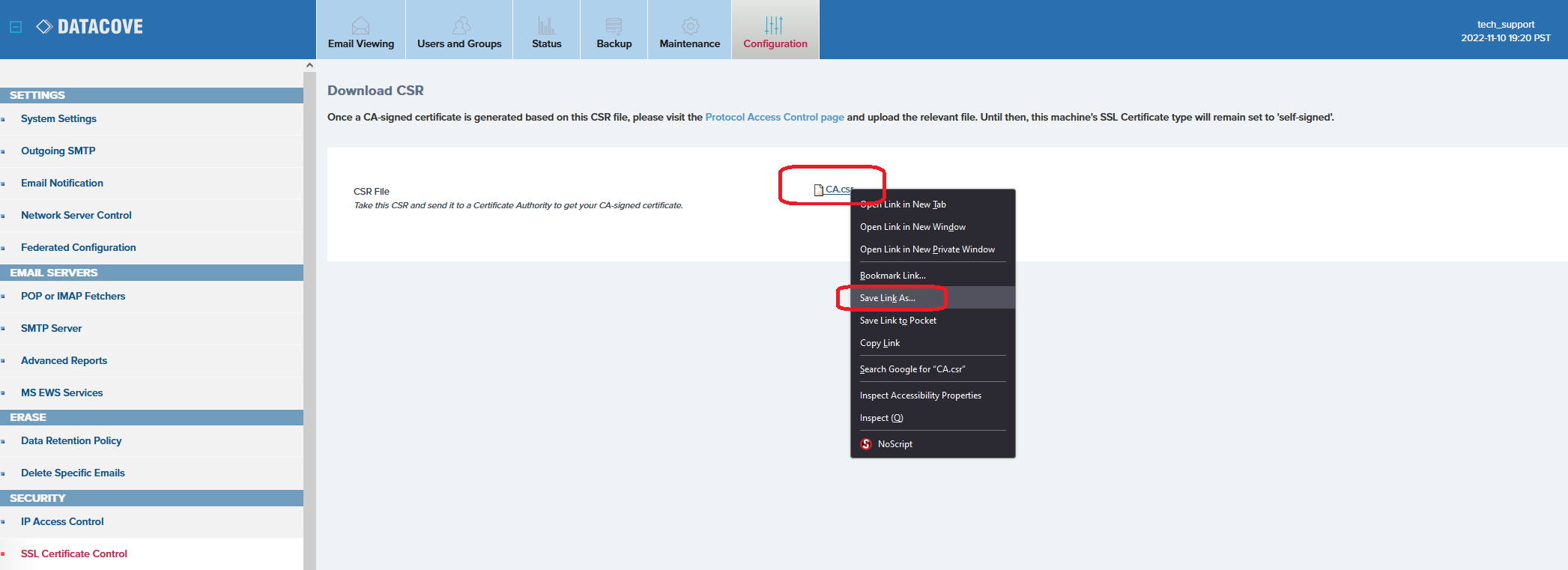Open SSL Certificate Control sidebar item

[x=74, y=554]
